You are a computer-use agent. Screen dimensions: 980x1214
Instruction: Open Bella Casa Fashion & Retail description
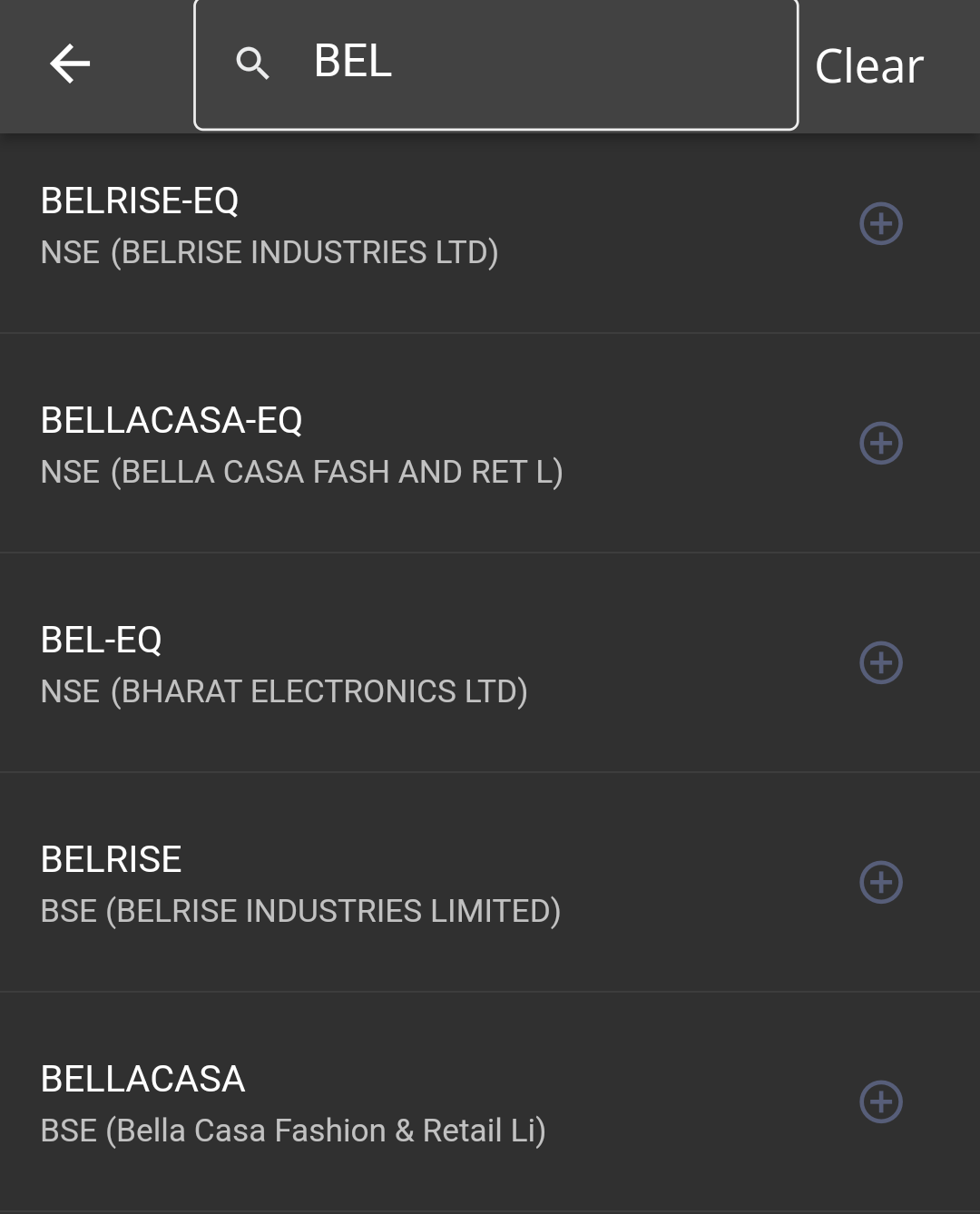pyautogui.click(x=293, y=1131)
